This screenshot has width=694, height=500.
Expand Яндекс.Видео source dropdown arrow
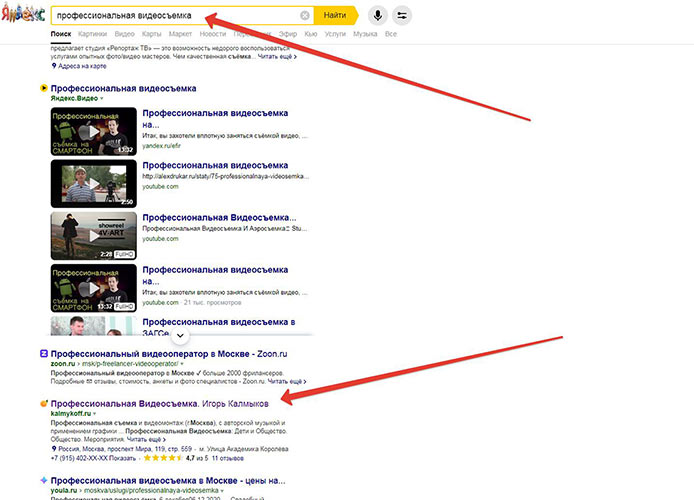102,99
